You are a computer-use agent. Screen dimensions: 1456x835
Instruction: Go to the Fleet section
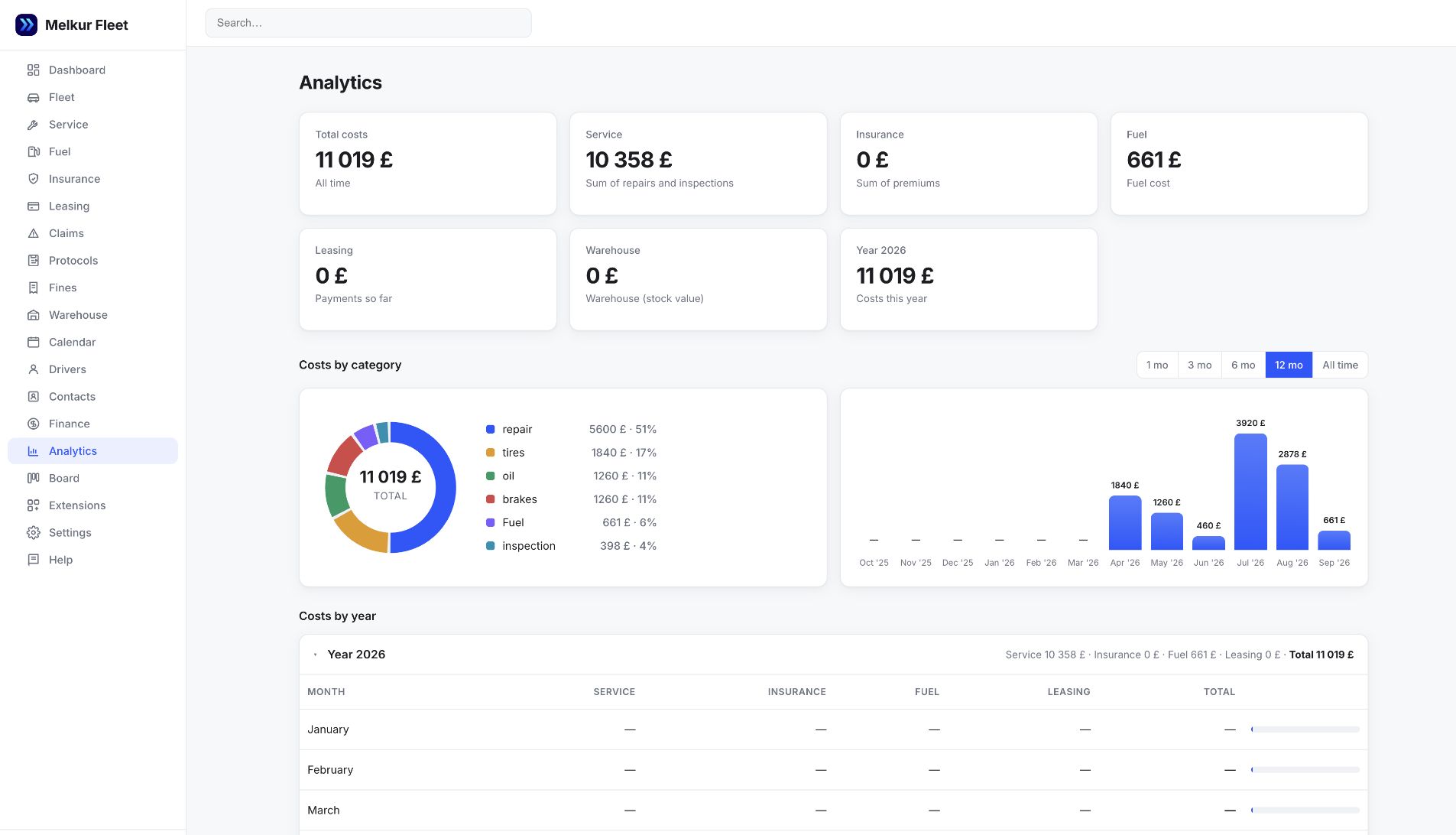click(62, 97)
